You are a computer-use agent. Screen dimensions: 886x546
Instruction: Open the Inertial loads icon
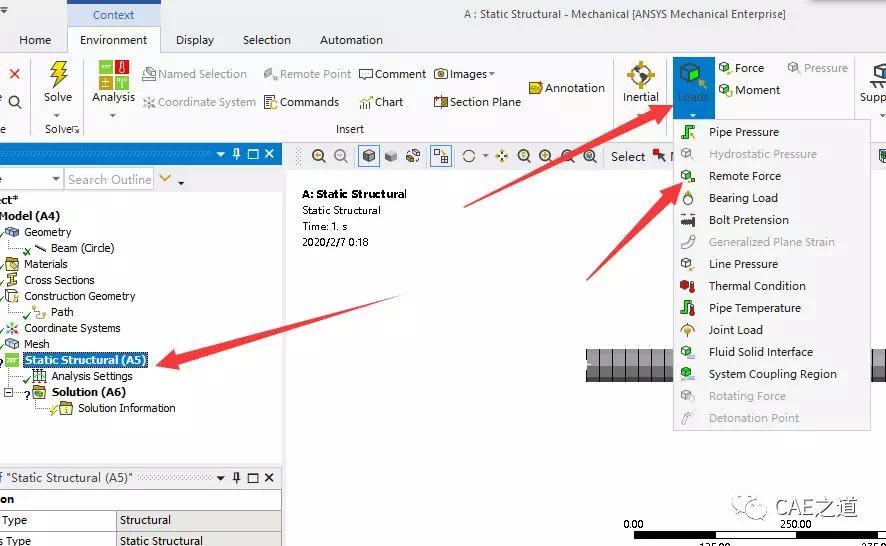click(640, 75)
